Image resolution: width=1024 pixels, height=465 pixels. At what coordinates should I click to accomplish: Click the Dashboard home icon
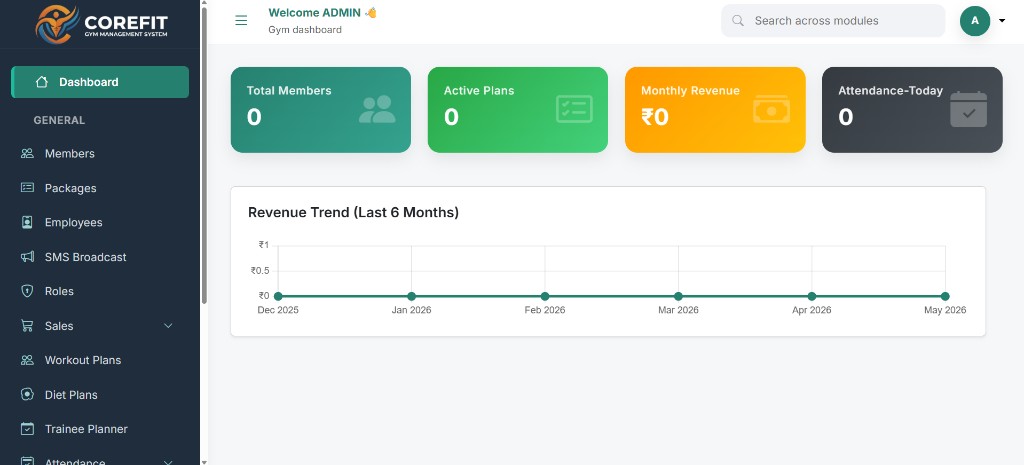pos(42,82)
